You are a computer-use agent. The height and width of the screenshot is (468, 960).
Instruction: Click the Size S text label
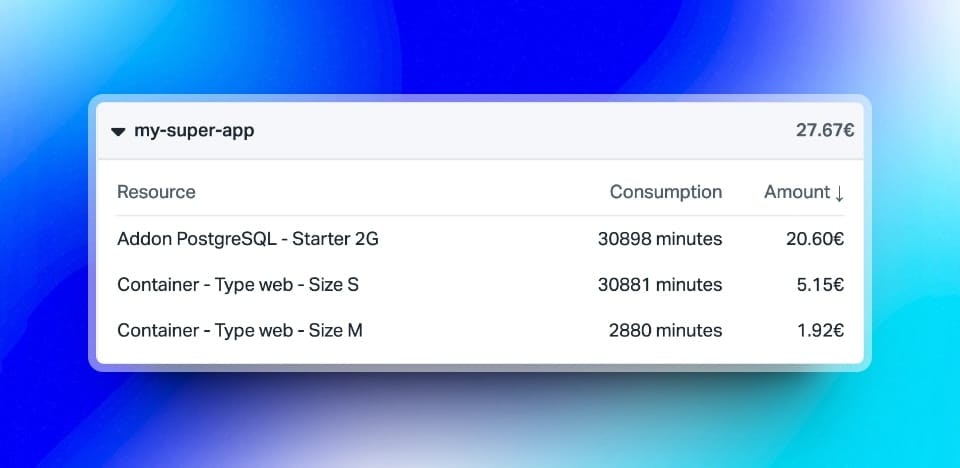pos(334,285)
